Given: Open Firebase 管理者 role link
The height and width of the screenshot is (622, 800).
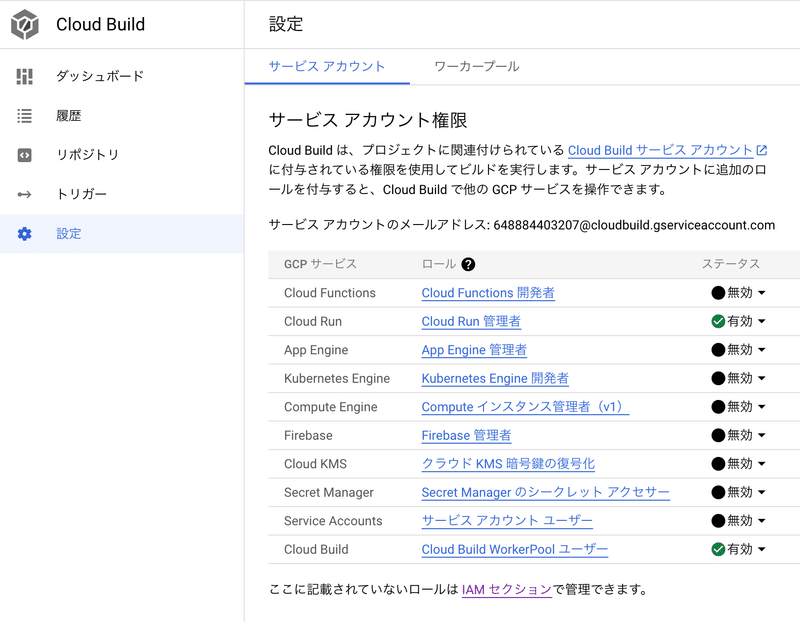Looking at the screenshot, I should pyautogui.click(x=466, y=435).
